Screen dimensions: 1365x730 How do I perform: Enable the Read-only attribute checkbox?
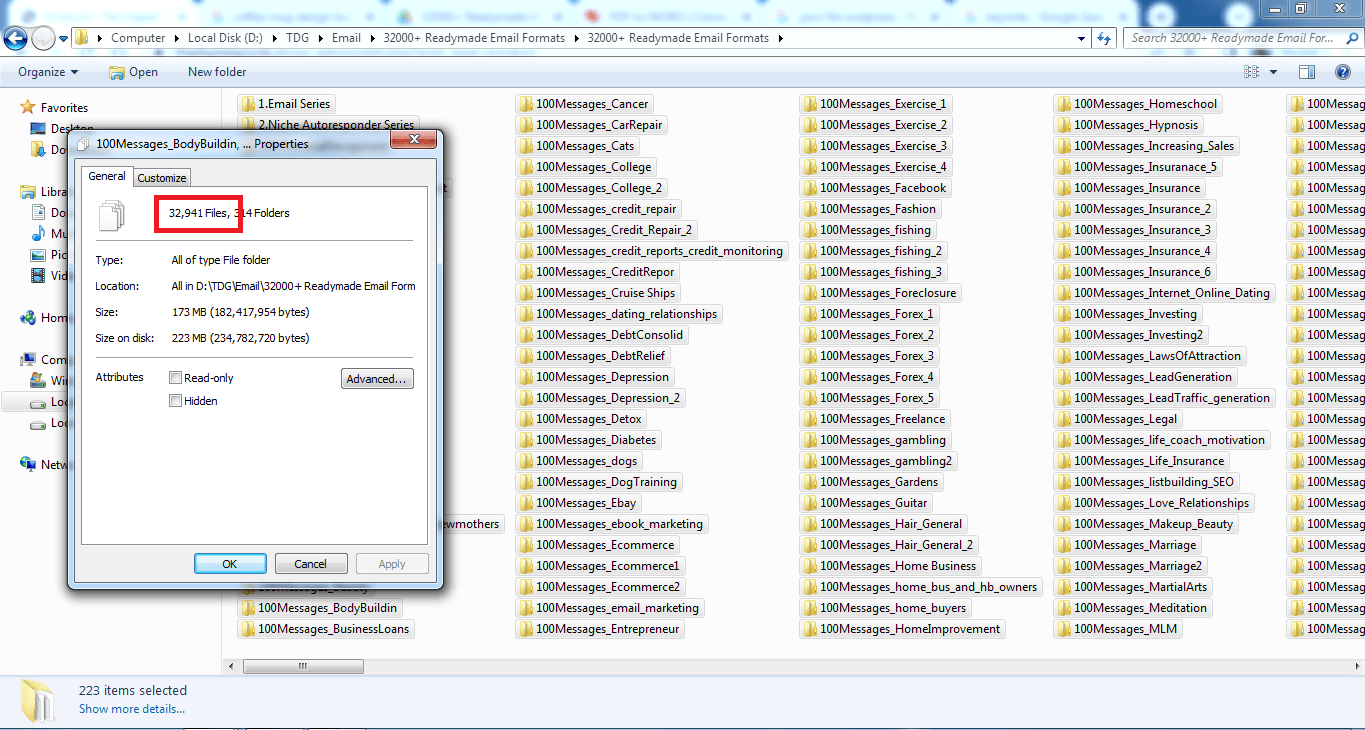(x=176, y=378)
